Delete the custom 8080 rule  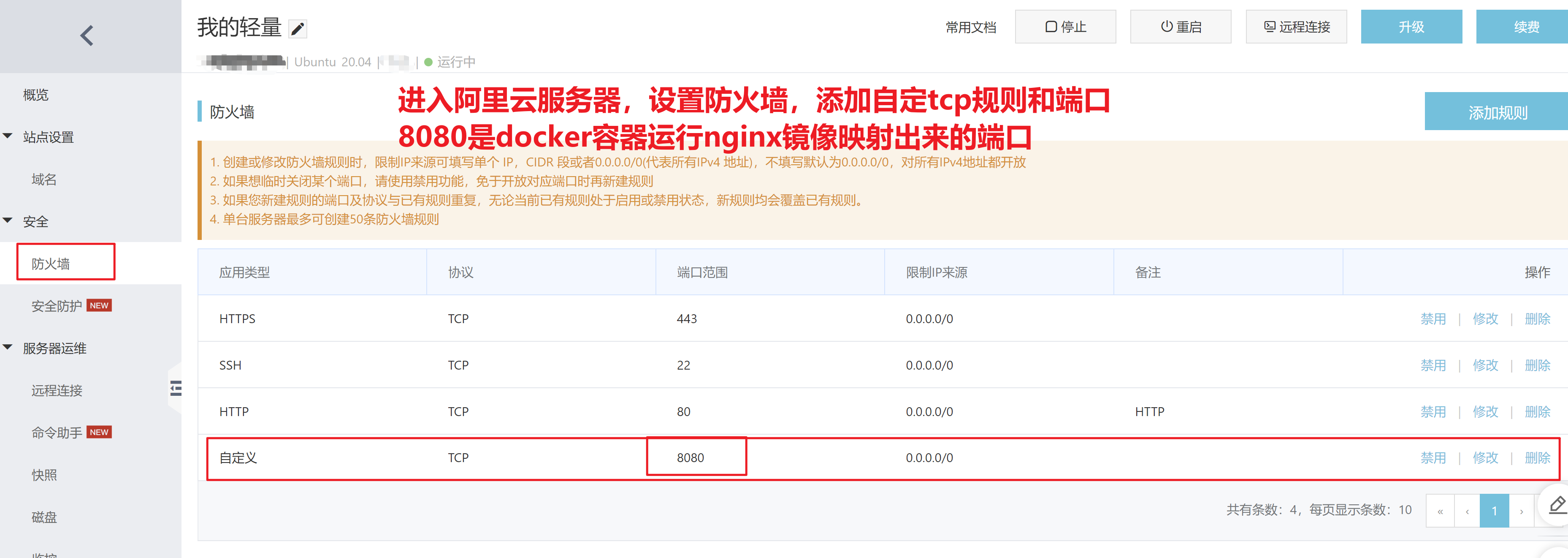point(1537,457)
